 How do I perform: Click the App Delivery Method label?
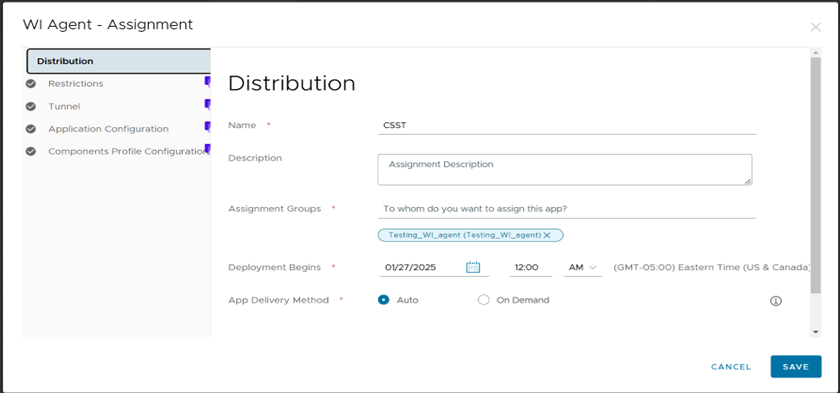[x=278, y=300]
